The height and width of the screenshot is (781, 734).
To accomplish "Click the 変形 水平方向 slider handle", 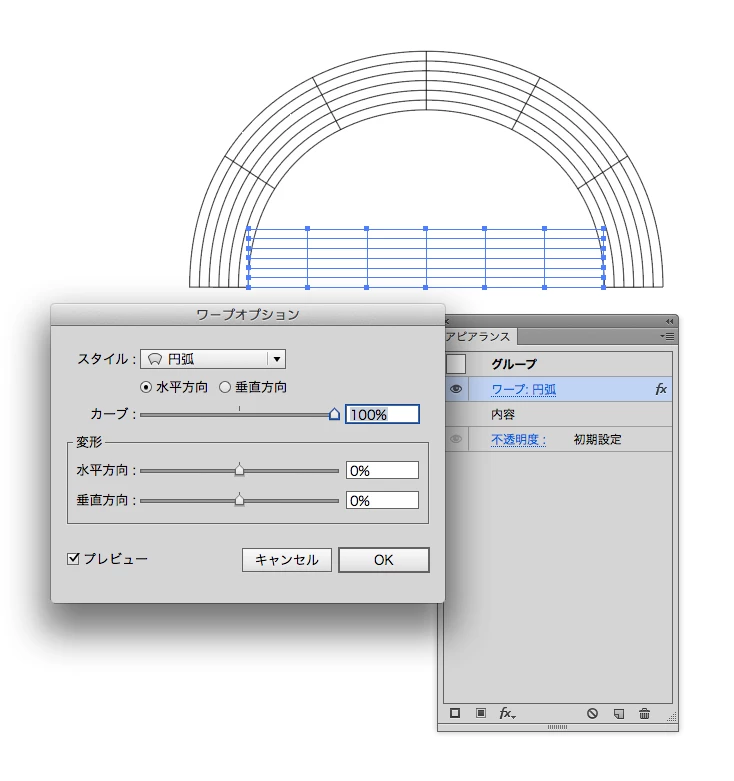I will 240,470.
